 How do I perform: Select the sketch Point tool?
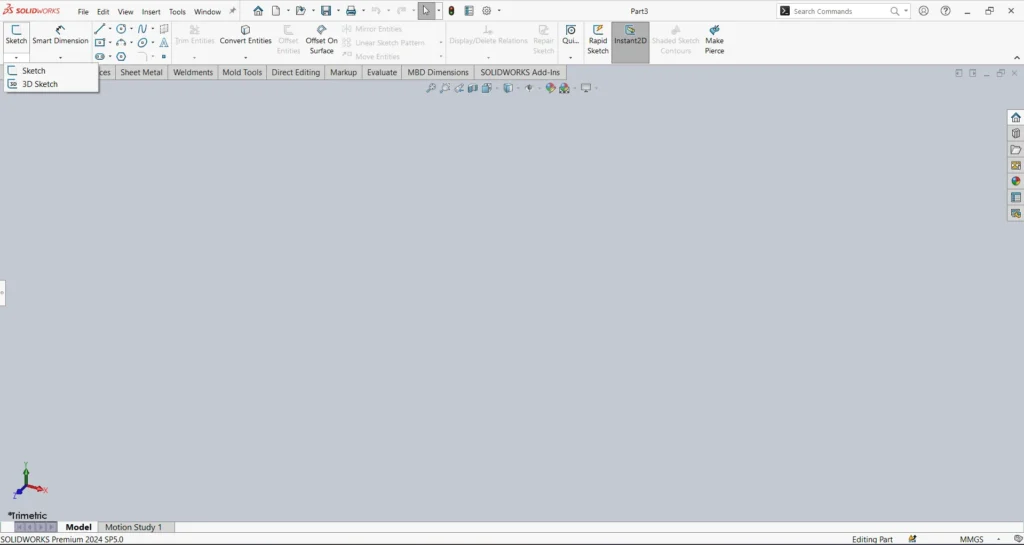click(164, 57)
